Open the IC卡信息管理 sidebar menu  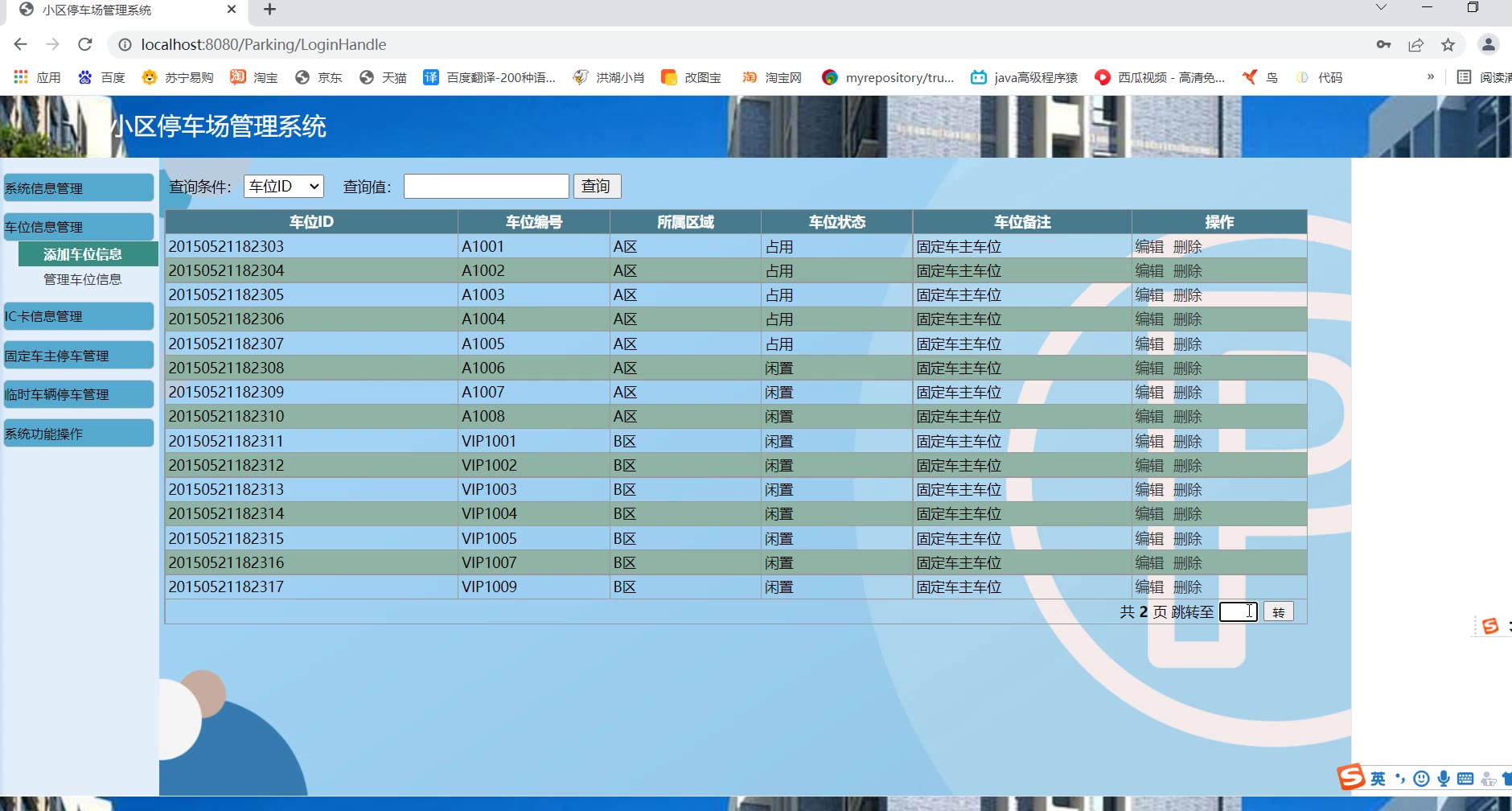[78, 316]
